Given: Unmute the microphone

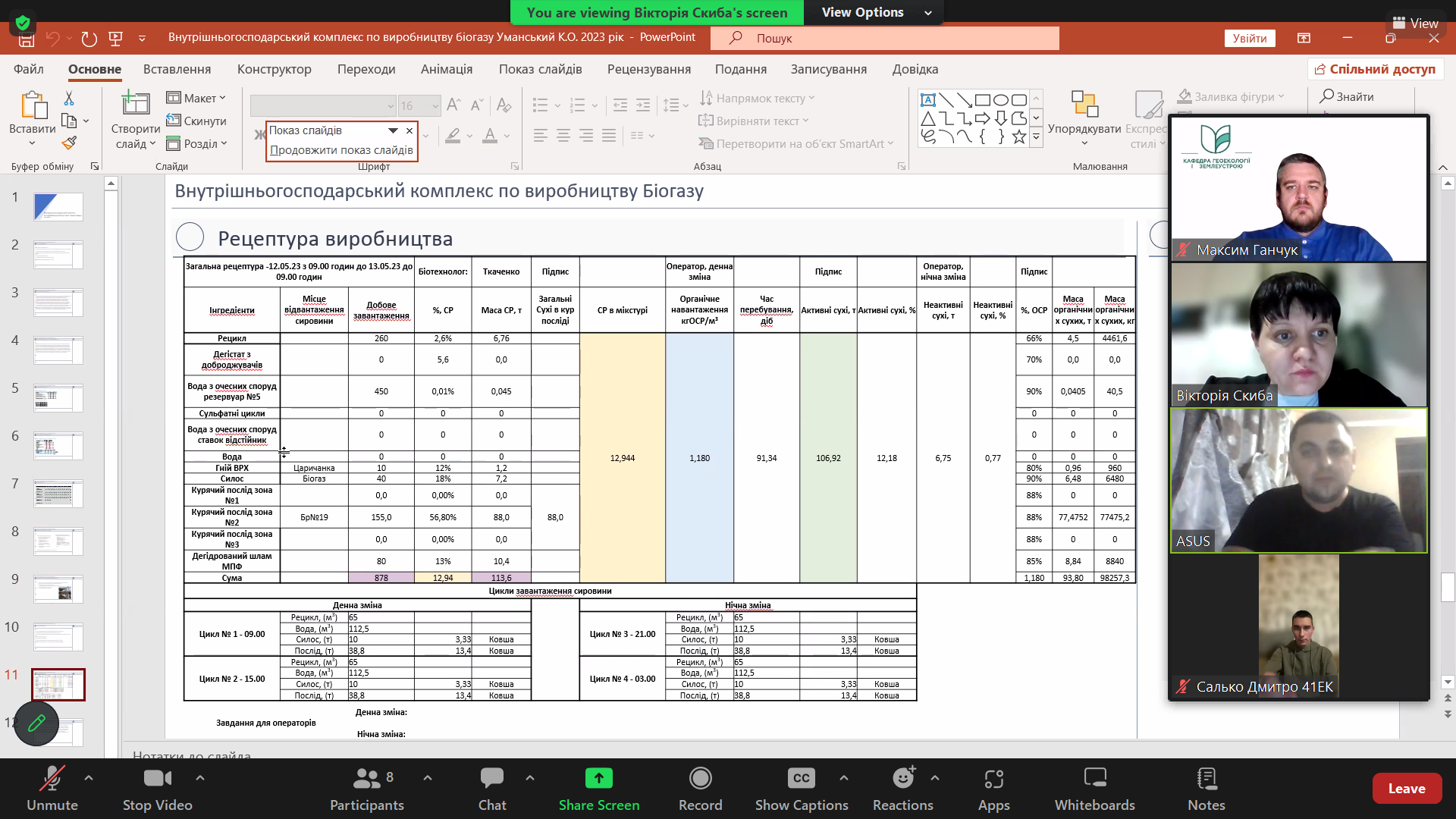Looking at the screenshot, I should point(52,778).
